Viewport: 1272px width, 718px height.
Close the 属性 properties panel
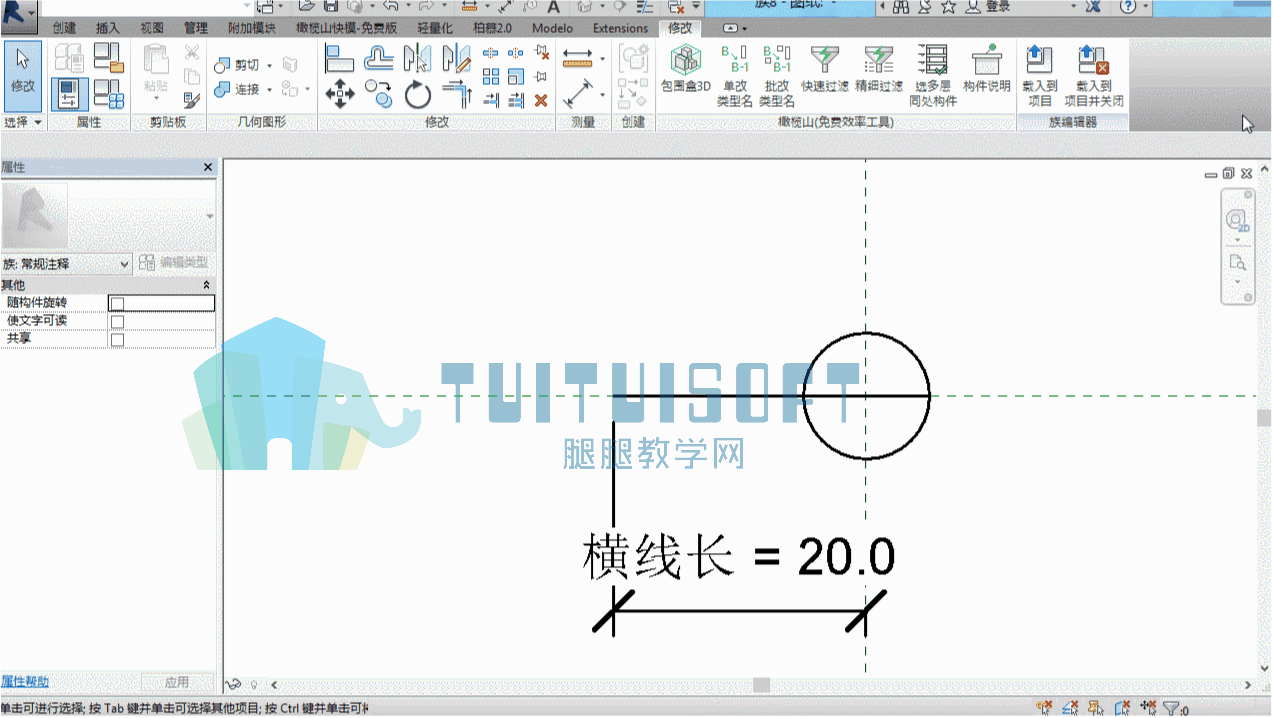(x=208, y=167)
